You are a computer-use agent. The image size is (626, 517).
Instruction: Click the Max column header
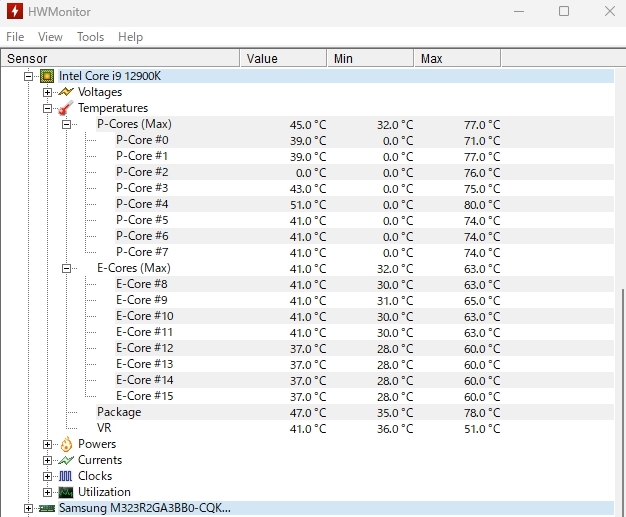coord(457,58)
